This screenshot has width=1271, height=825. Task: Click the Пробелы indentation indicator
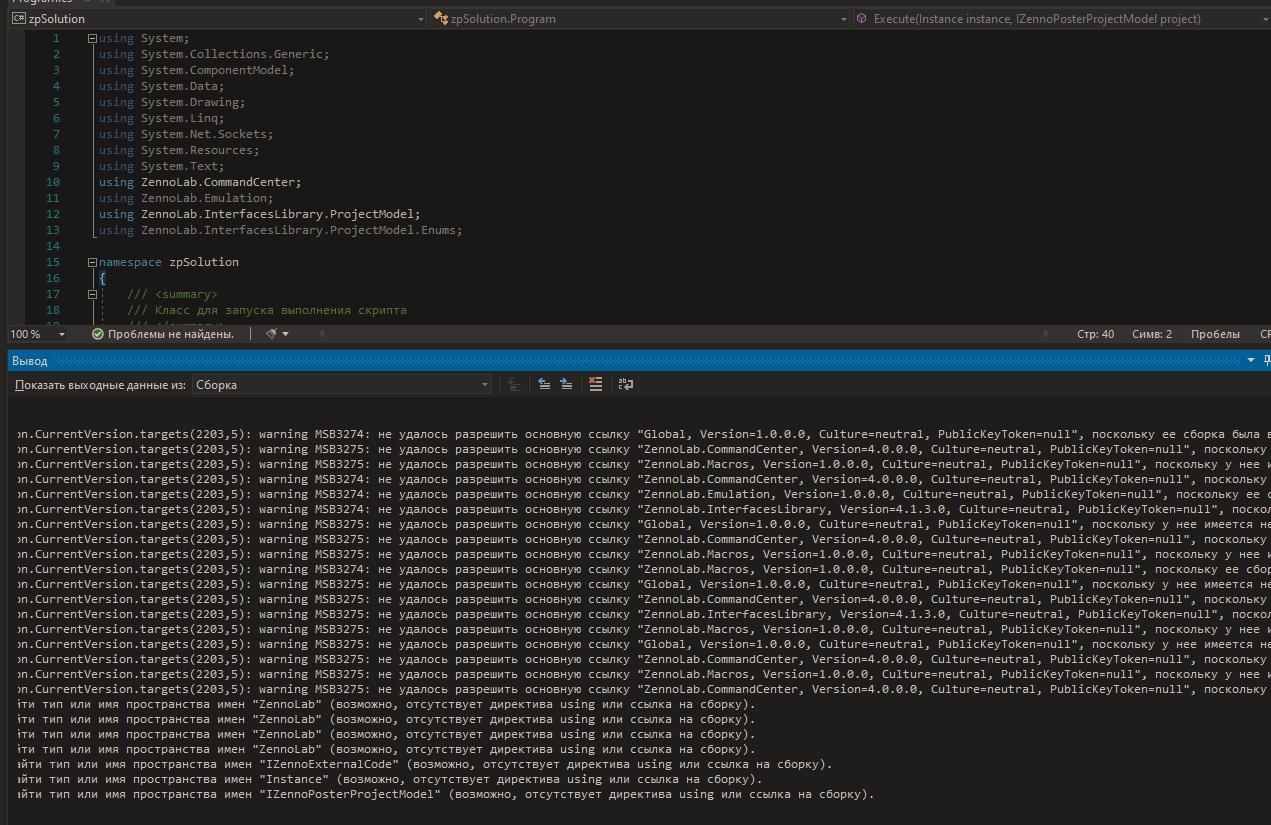1215,334
